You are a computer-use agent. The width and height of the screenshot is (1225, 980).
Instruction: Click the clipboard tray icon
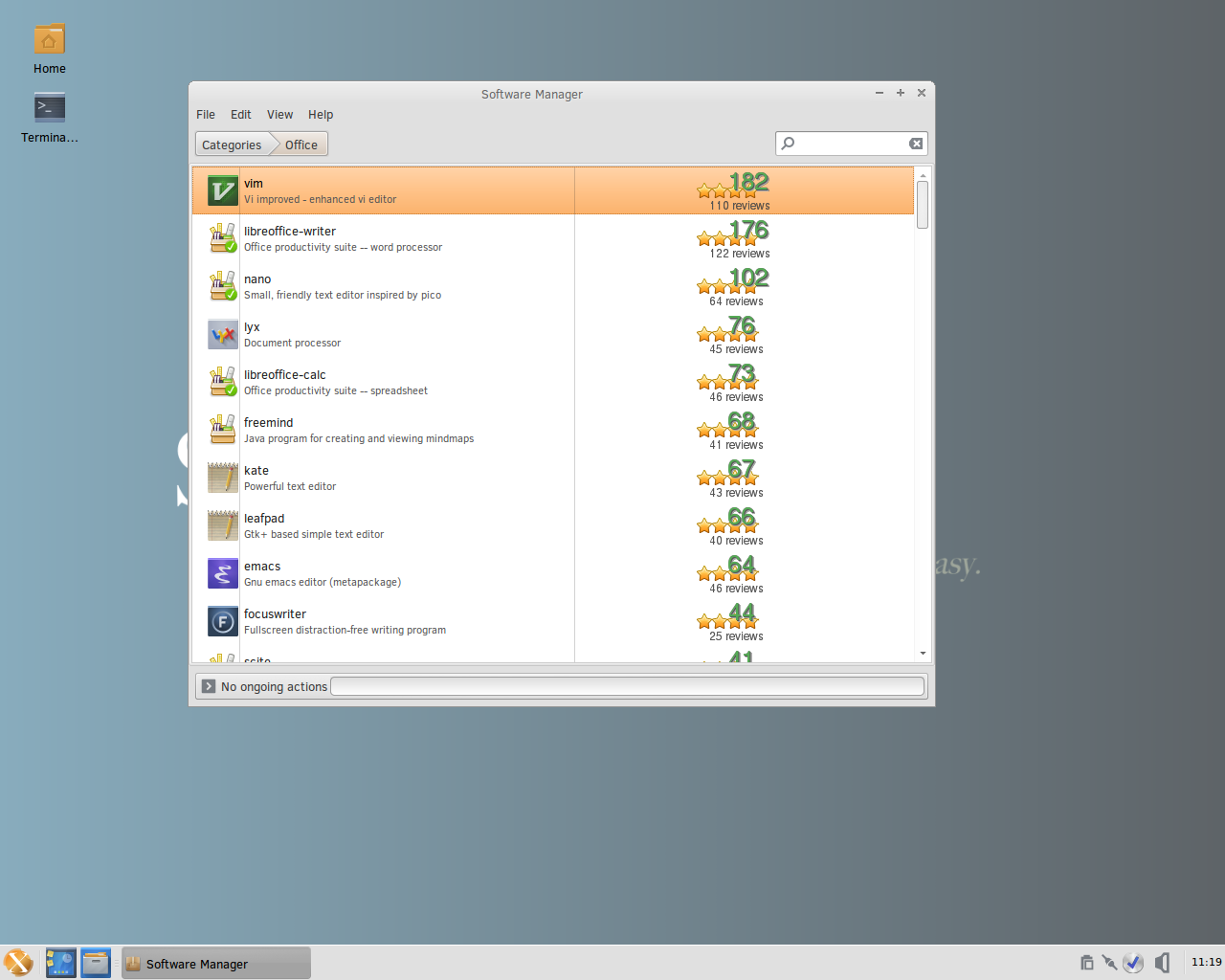(x=1086, y=963)
